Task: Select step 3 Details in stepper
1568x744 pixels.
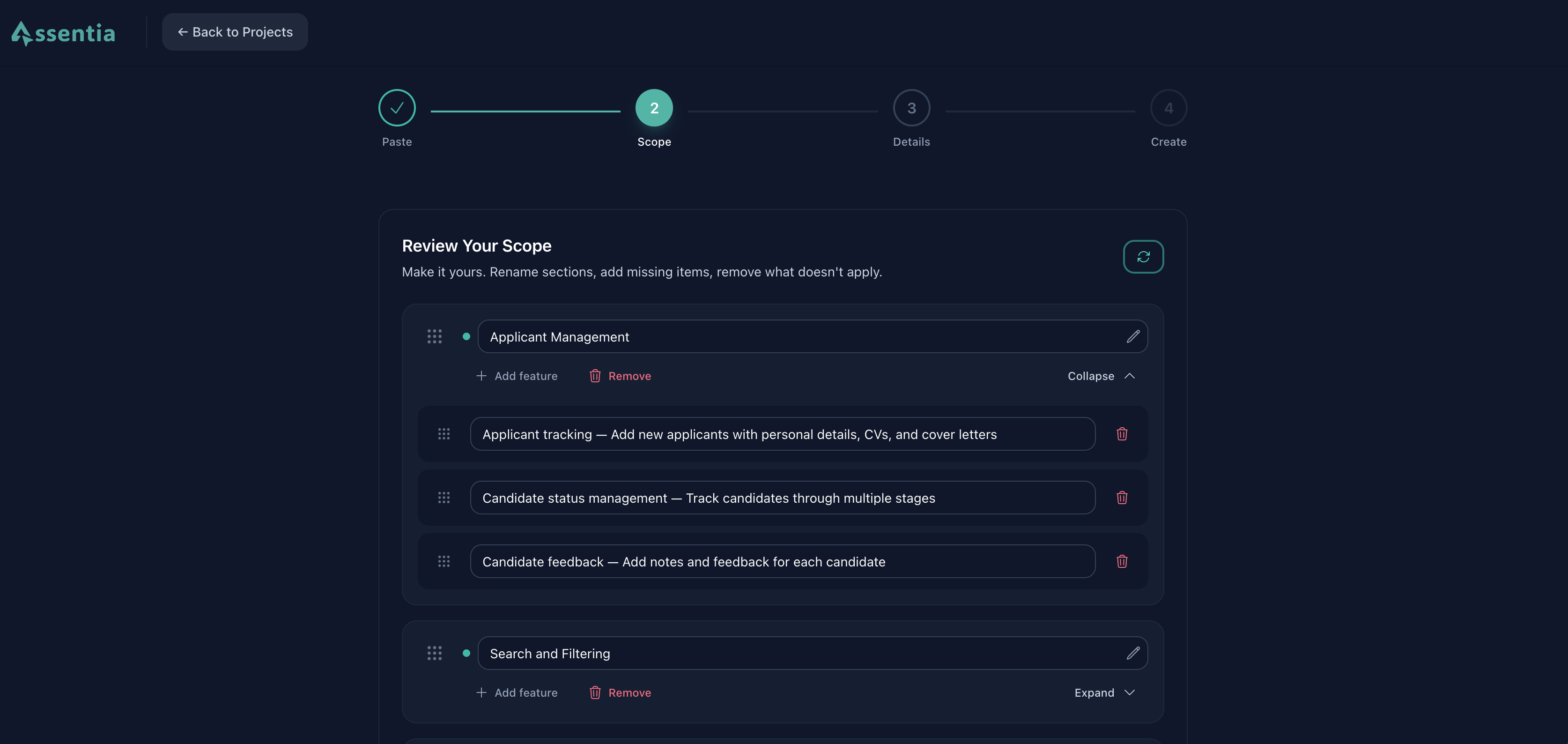Action: coord(910,108)
